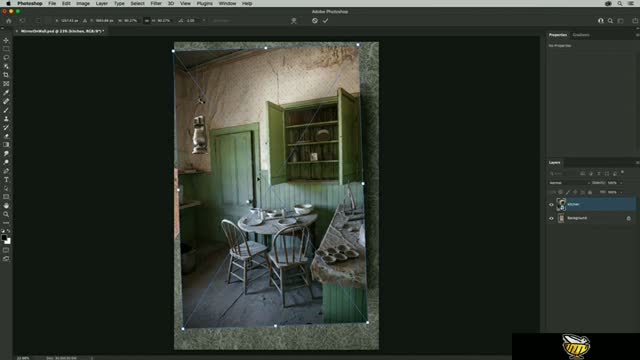640x360 pixels.
Task: Select the Eraser tool
Action: pos(6,136)
